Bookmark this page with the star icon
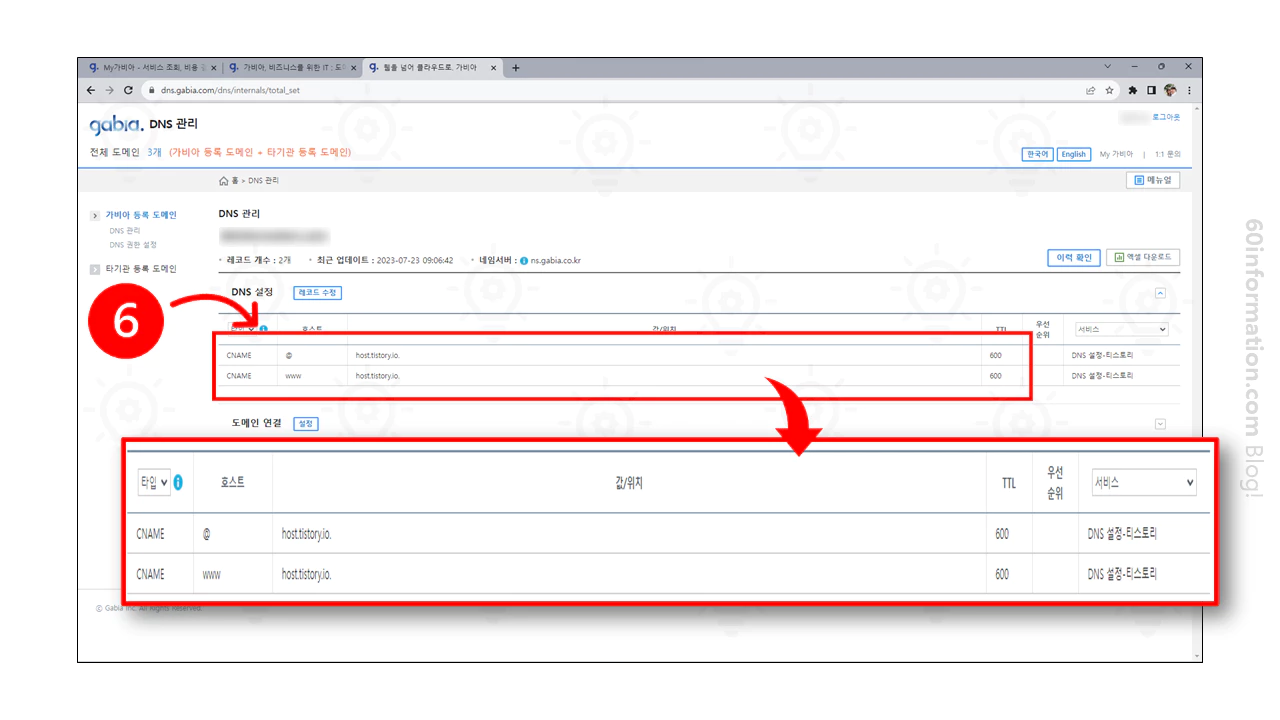Screen dimensions: 1280x720 coord(1110,90)
